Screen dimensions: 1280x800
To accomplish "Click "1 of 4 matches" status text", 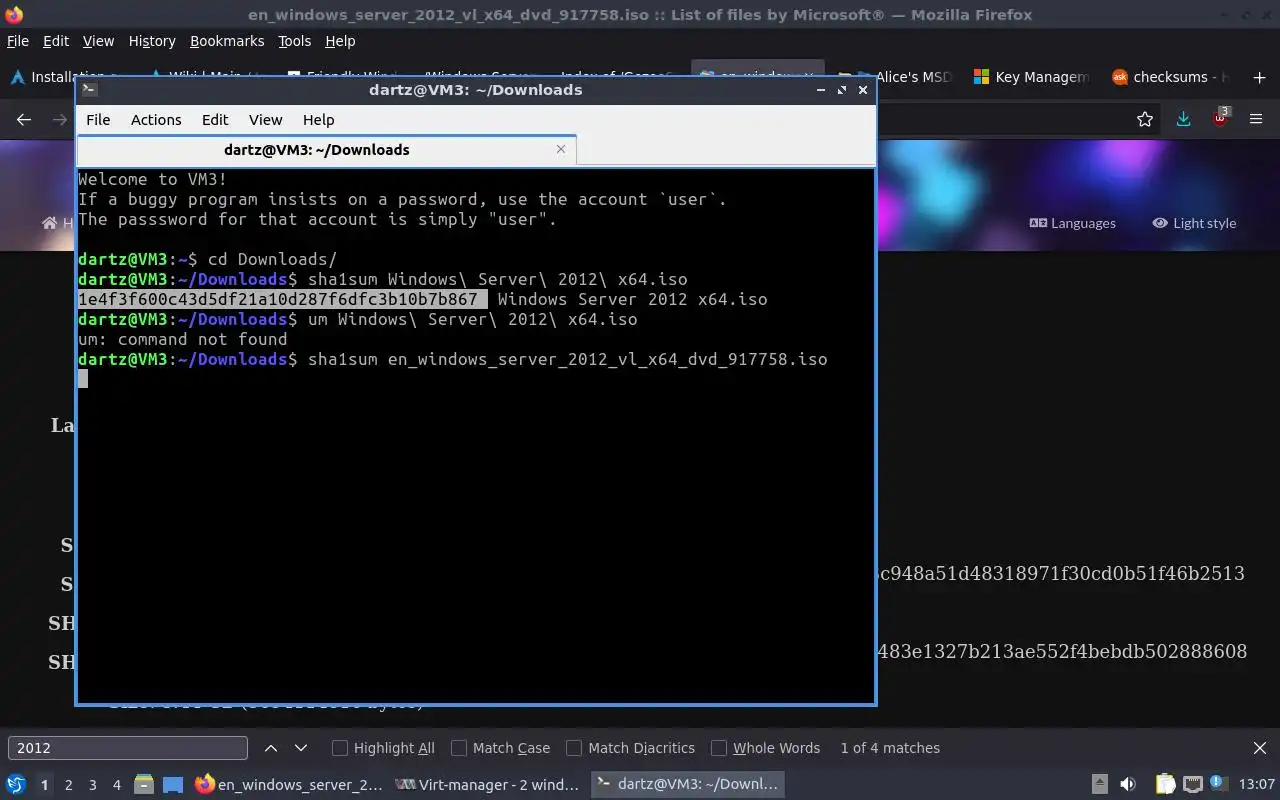I will [890, 748].
